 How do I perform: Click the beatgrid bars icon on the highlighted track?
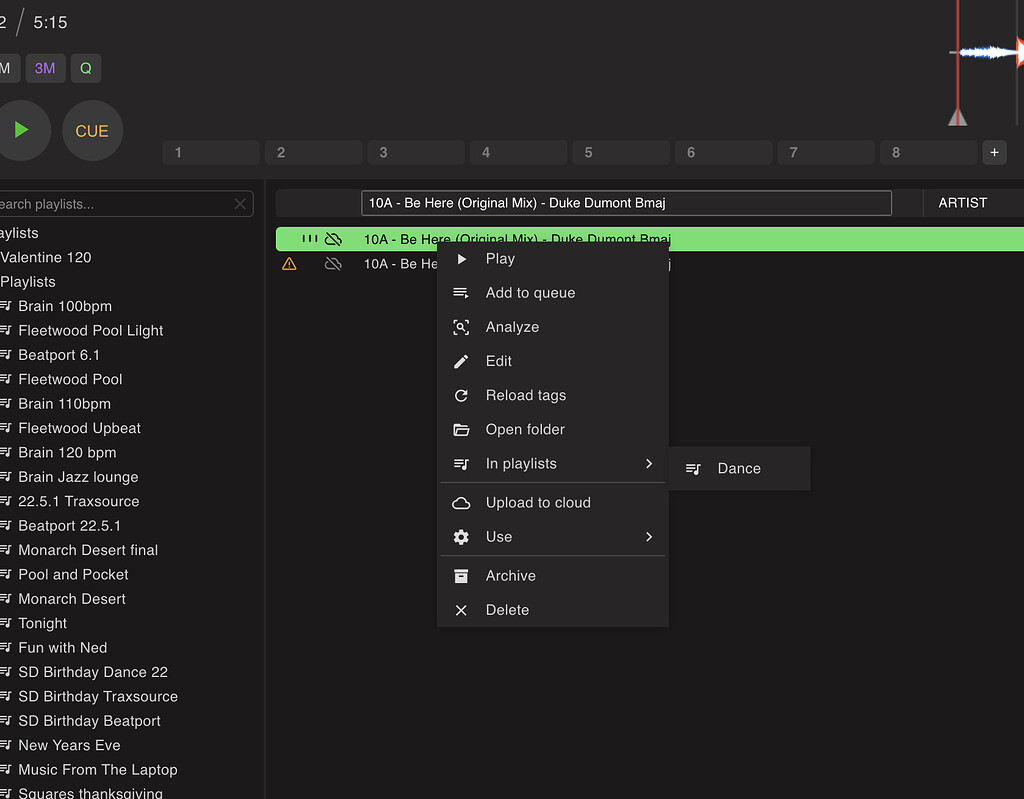(x=310, y=239)
